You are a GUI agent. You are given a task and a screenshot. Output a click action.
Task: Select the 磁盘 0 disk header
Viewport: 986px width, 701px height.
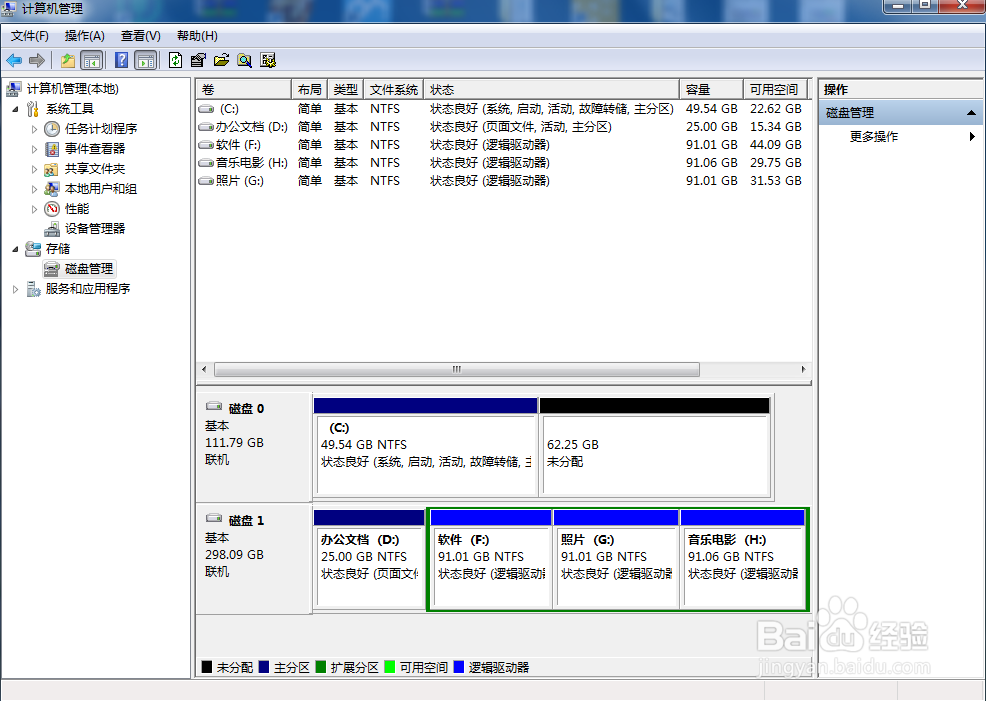[253, 446]
